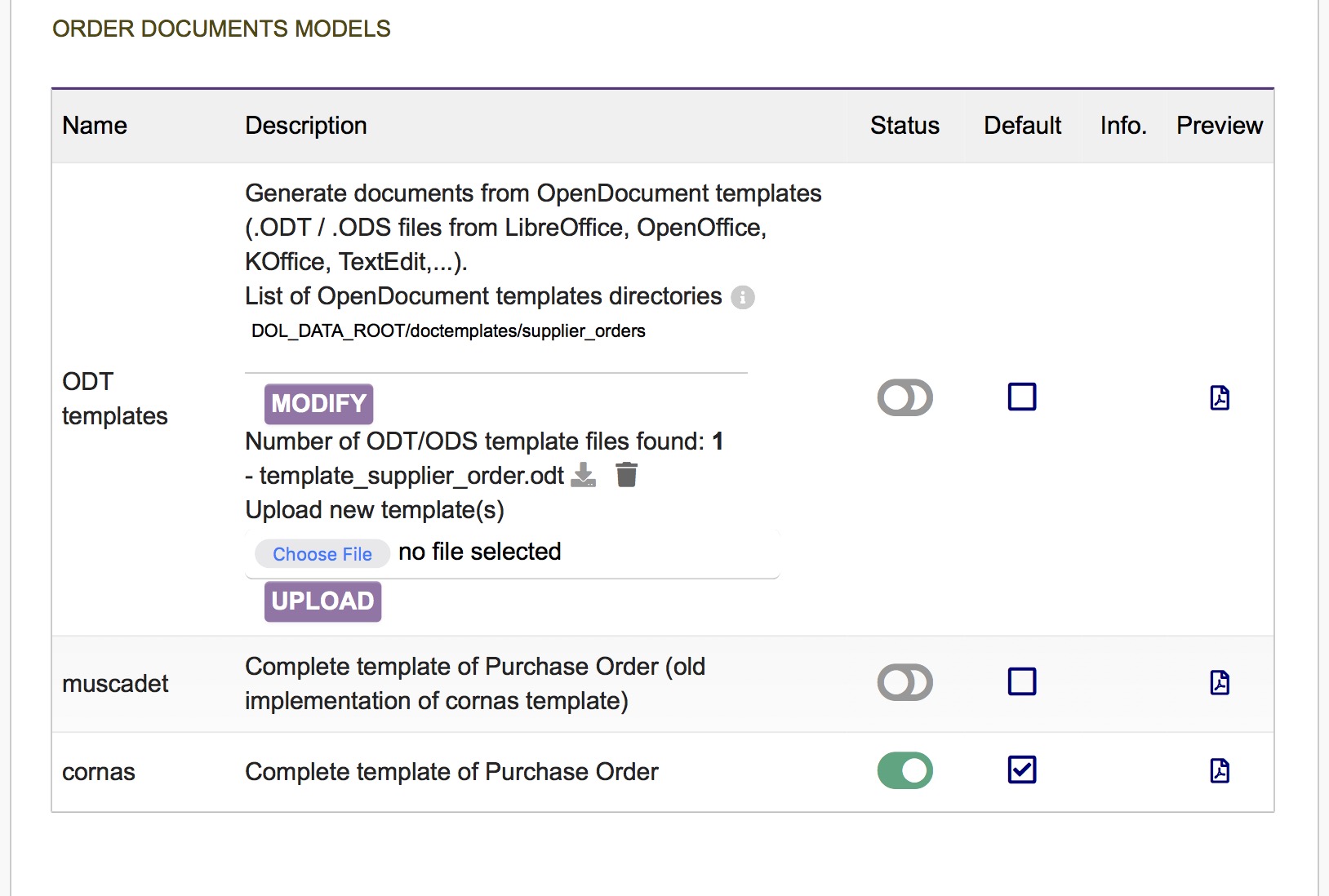This screenshot has width=1329, height=896.
Task: Click the Default column header
Action: 1022,126
